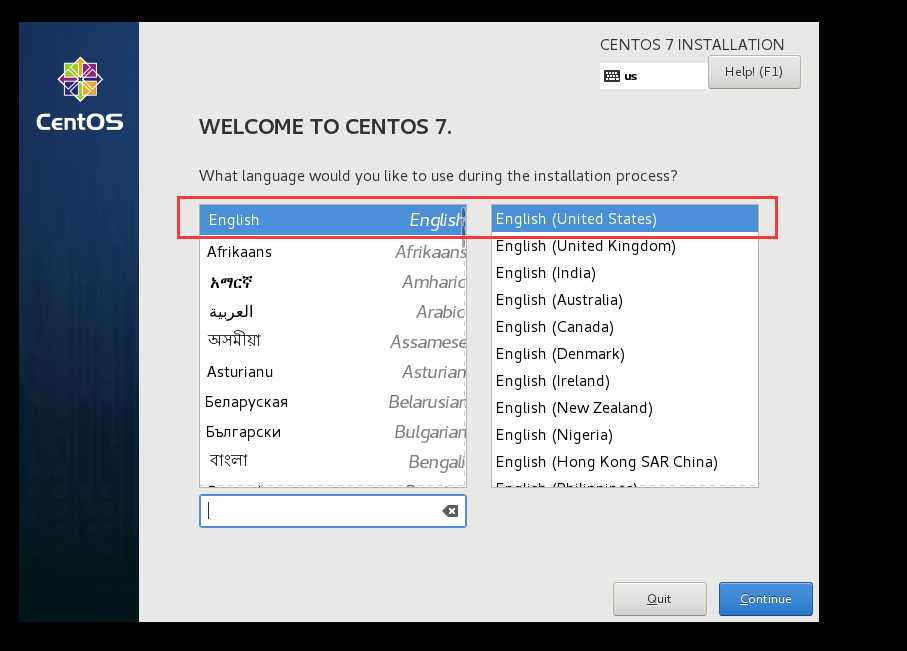Choose English (India) locale

(x=625, y=273)
